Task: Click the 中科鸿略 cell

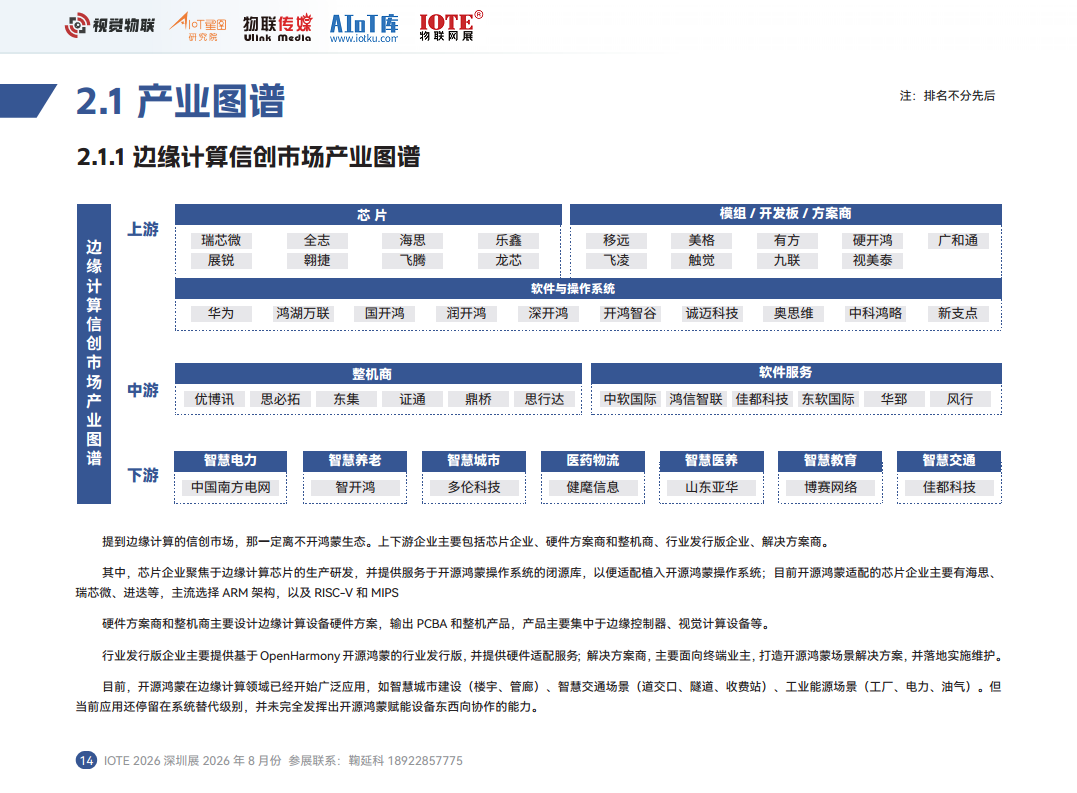Action: (x=876, y=314)
